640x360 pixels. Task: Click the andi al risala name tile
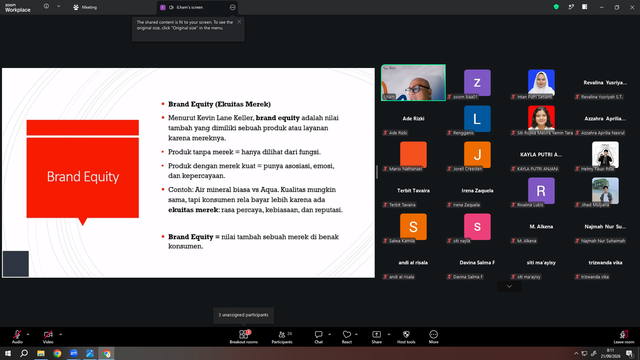413,262
